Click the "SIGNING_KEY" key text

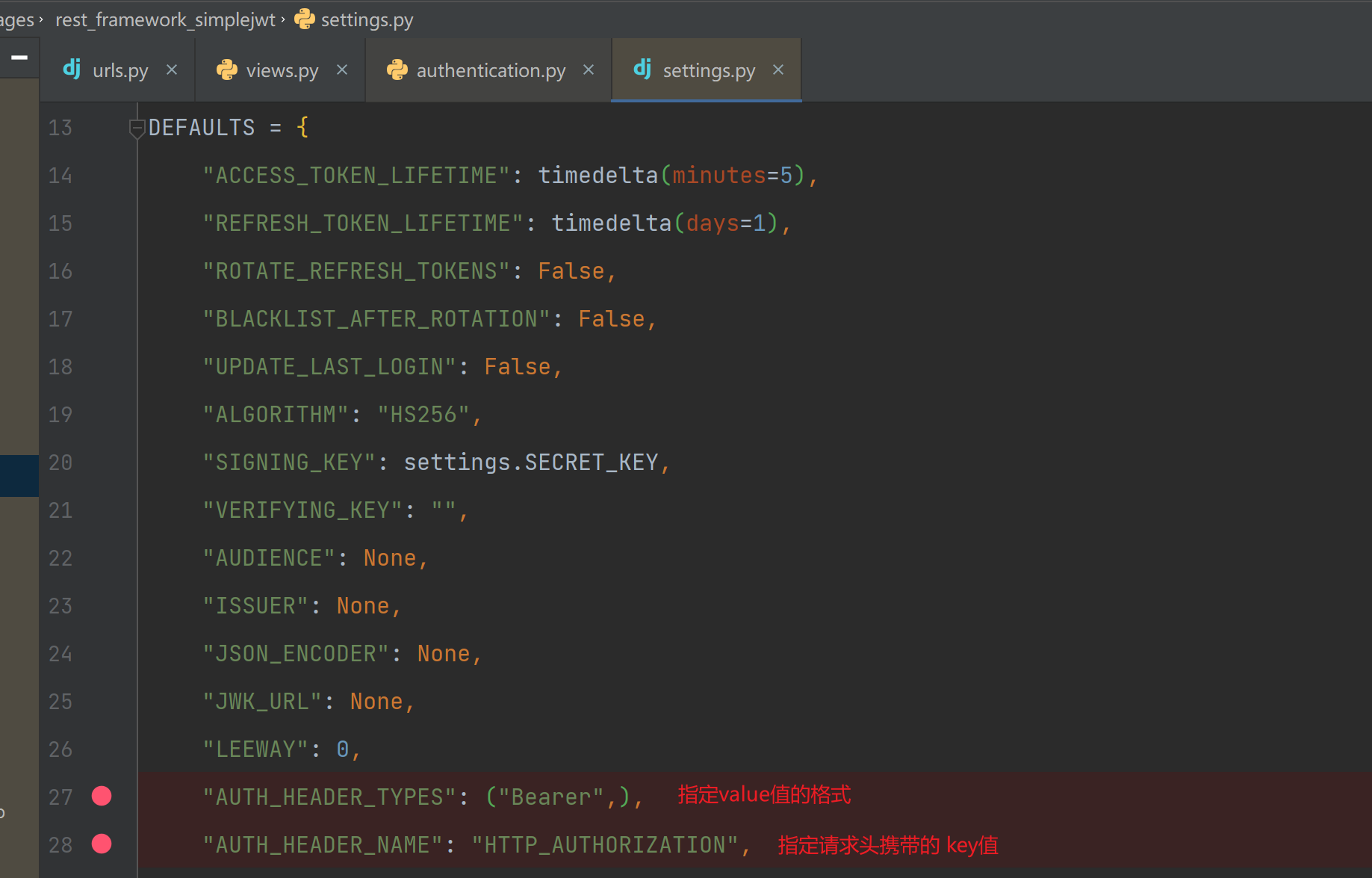tap(290, 463)
